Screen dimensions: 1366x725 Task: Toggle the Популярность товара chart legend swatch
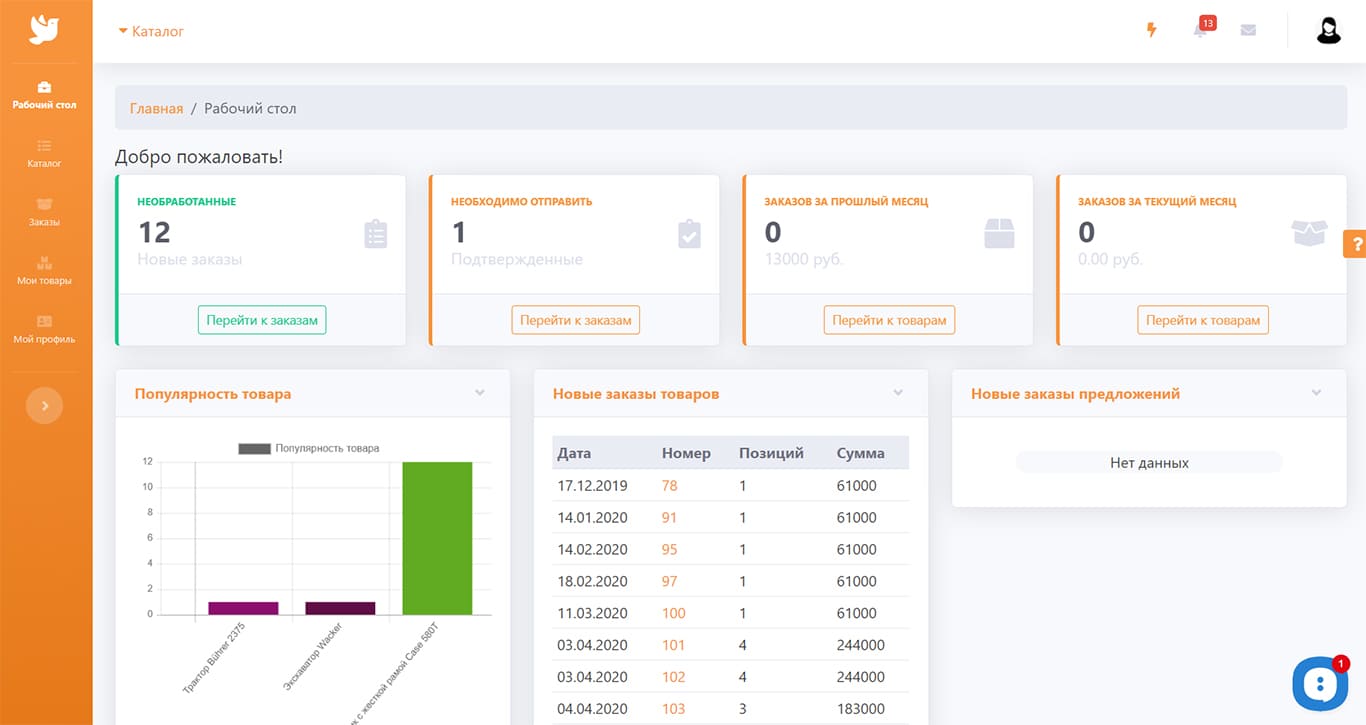pyautogui.click(x=254, y=448)
